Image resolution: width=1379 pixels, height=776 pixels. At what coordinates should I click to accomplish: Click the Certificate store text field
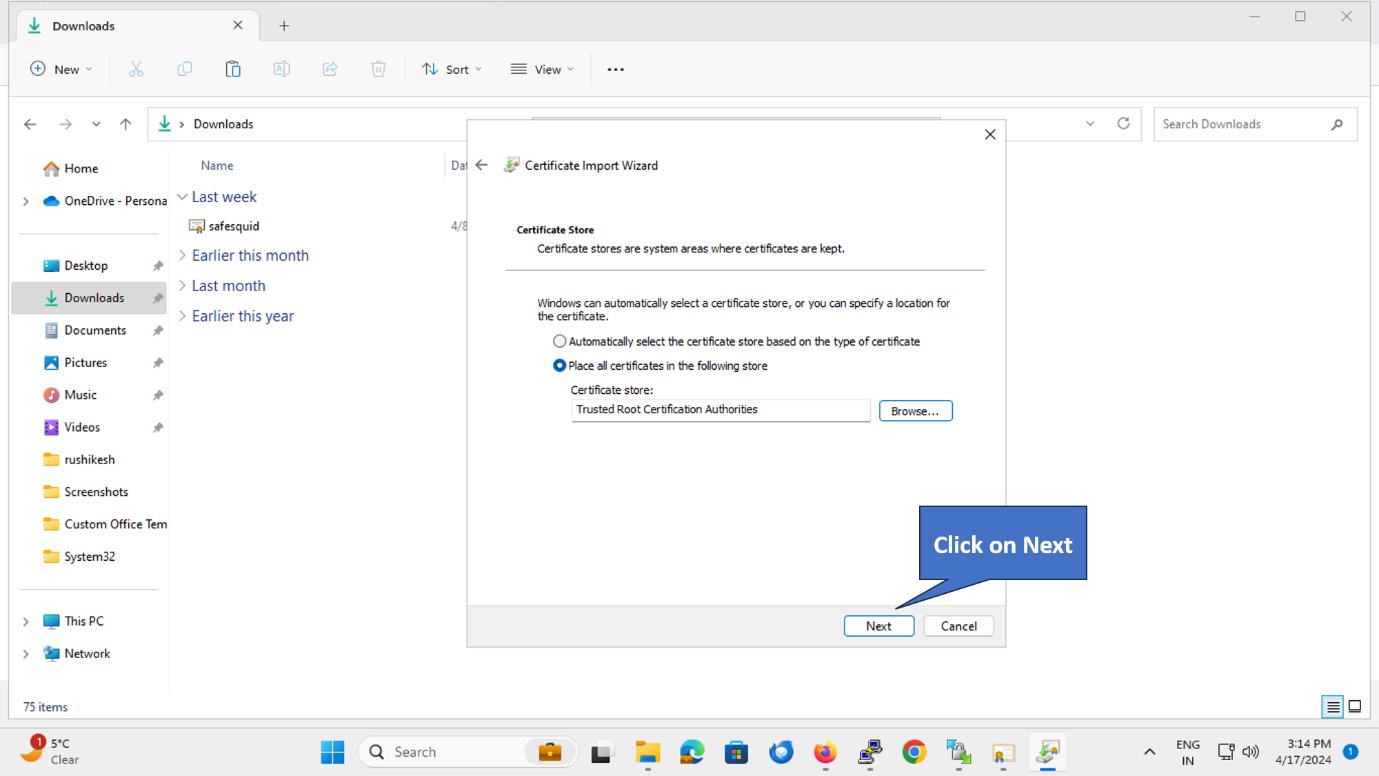coord(721,410)
